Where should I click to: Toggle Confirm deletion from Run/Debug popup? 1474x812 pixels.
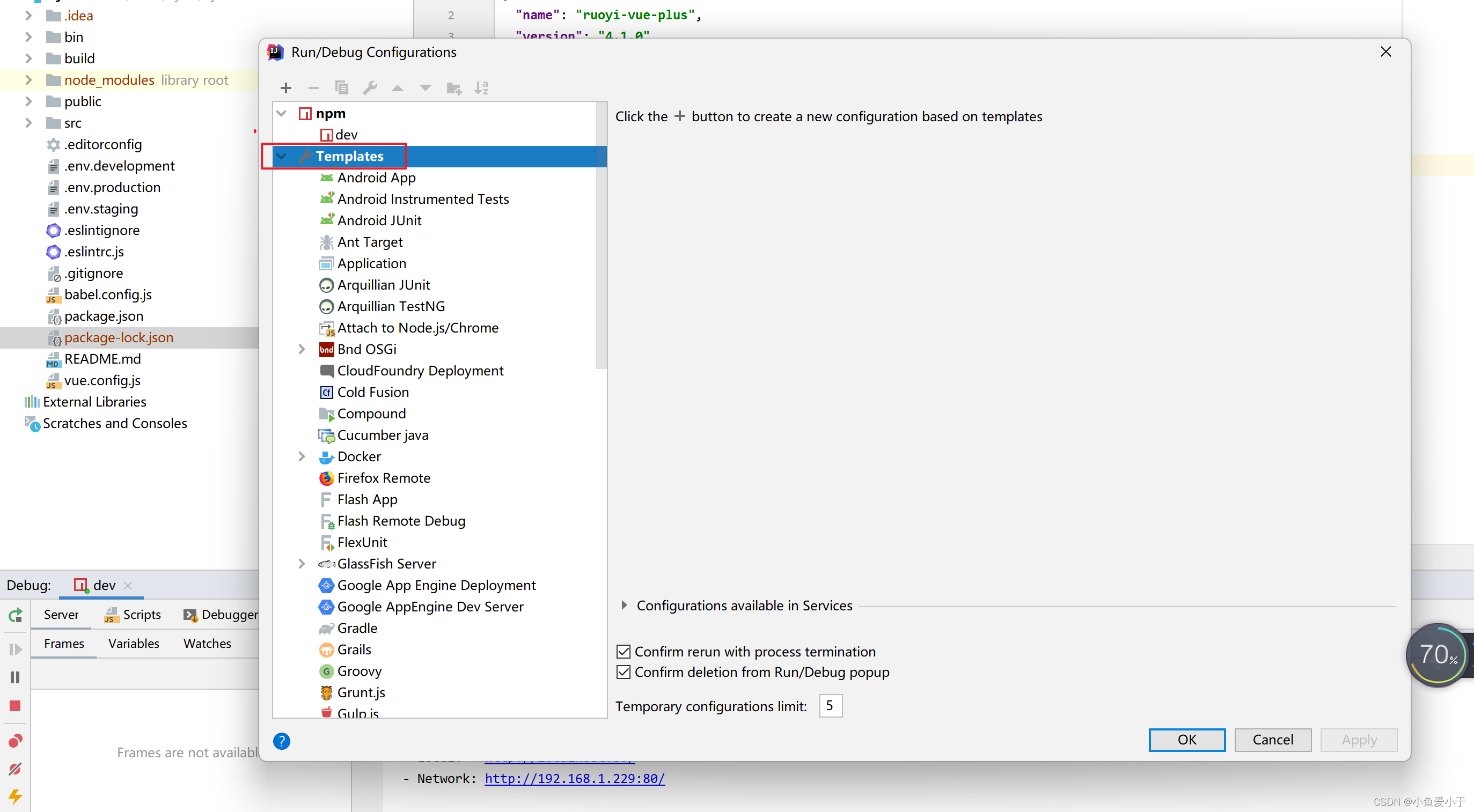pyautogui.click(x=624, y=672)
